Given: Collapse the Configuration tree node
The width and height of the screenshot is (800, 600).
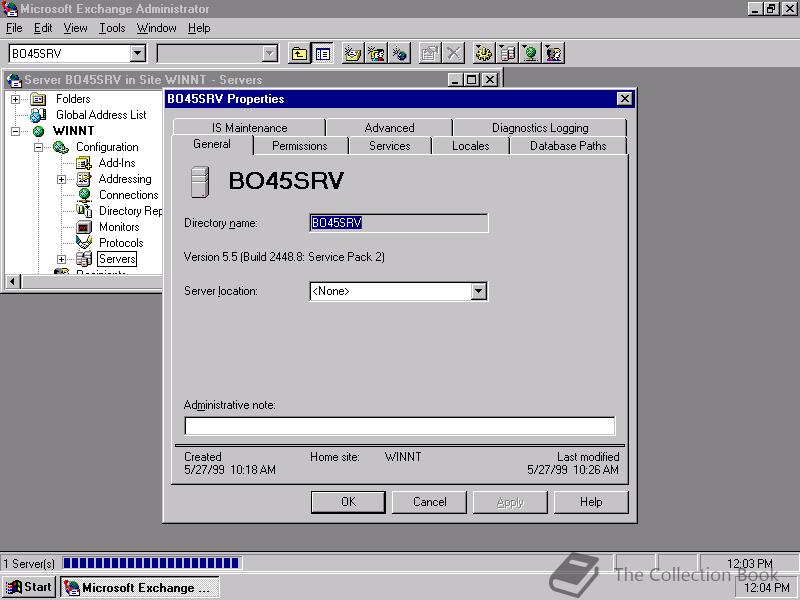Looking at the screenshot, I should click(39, 147).
